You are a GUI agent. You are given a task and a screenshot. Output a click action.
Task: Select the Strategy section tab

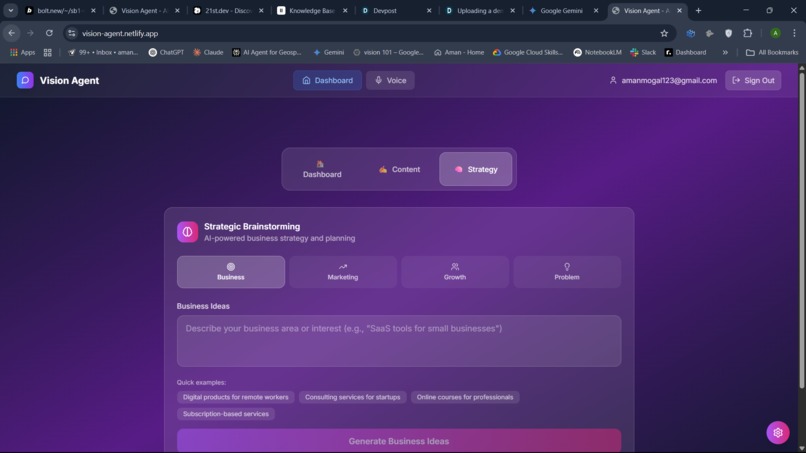pyautogui.click(x=475, y=169)
